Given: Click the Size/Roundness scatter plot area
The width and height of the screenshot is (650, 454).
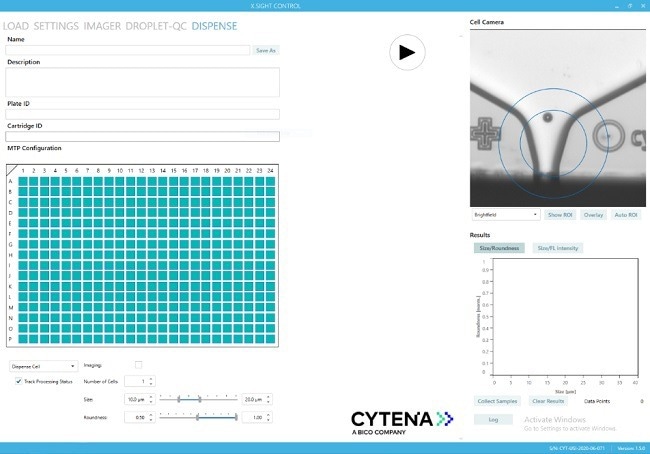Looking at the screenshot, I should point(565,316).
